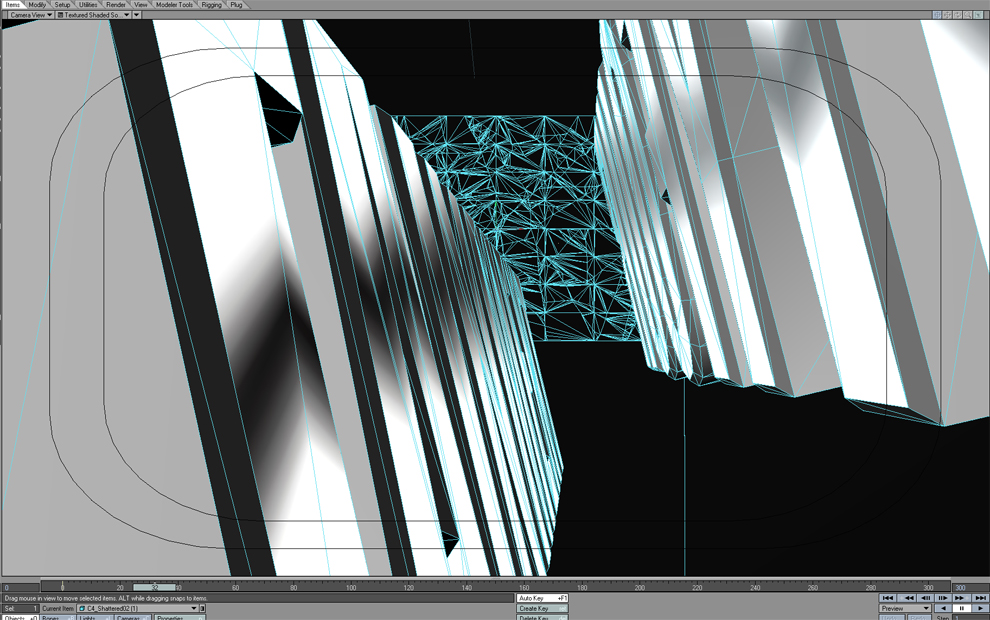Open the Rigging tab
The image size is (990, 620).
pyautogui.click(x=212, y=4)
